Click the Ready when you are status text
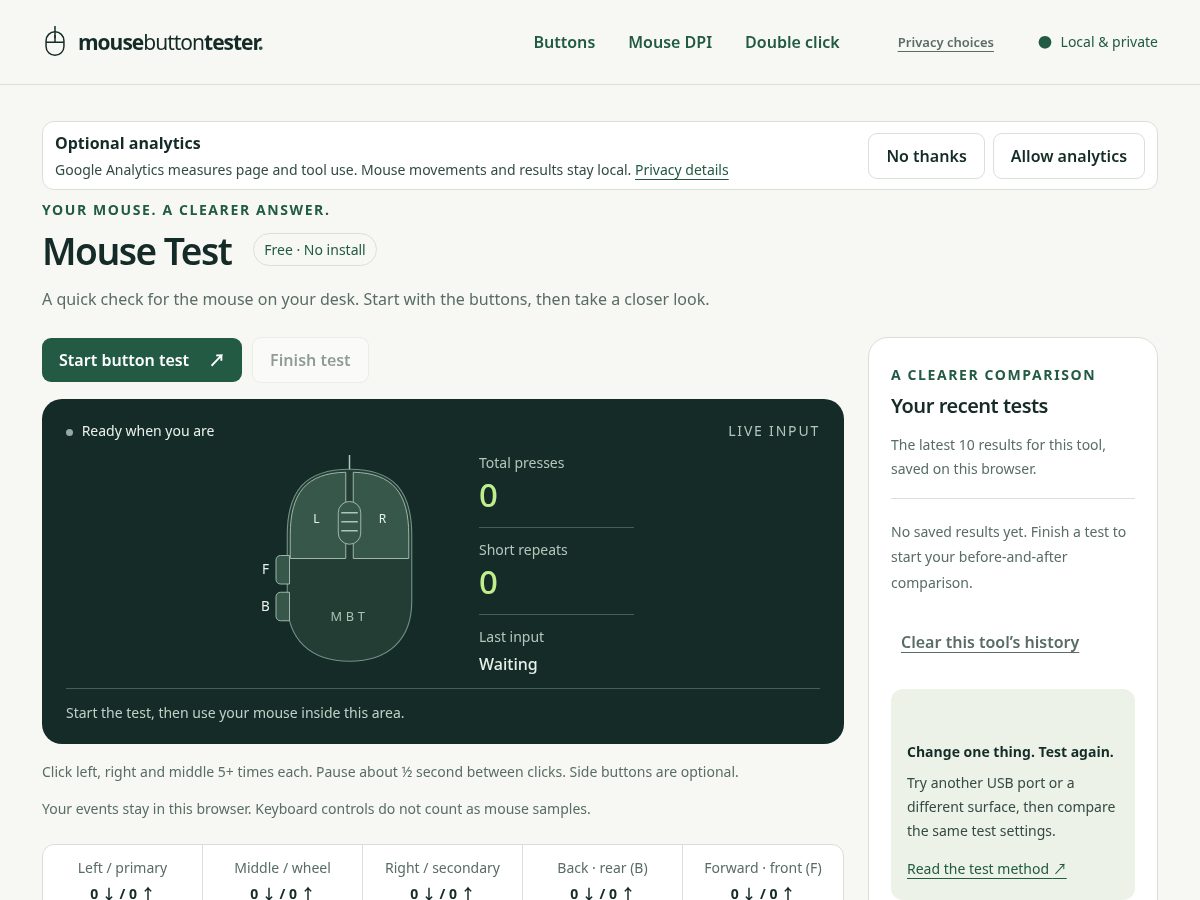The width and height of the screenshot is (1200, 900). click(x=148, y=431)
